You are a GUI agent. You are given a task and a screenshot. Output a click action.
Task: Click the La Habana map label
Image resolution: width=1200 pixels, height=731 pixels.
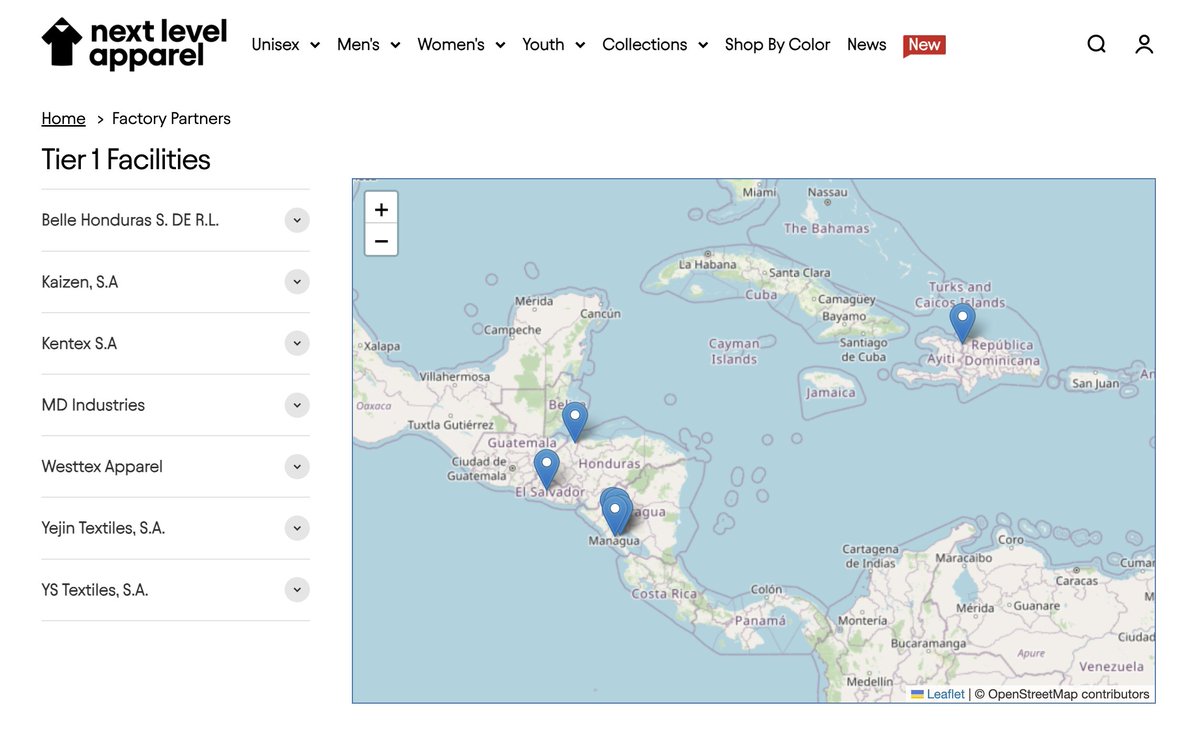707,265
